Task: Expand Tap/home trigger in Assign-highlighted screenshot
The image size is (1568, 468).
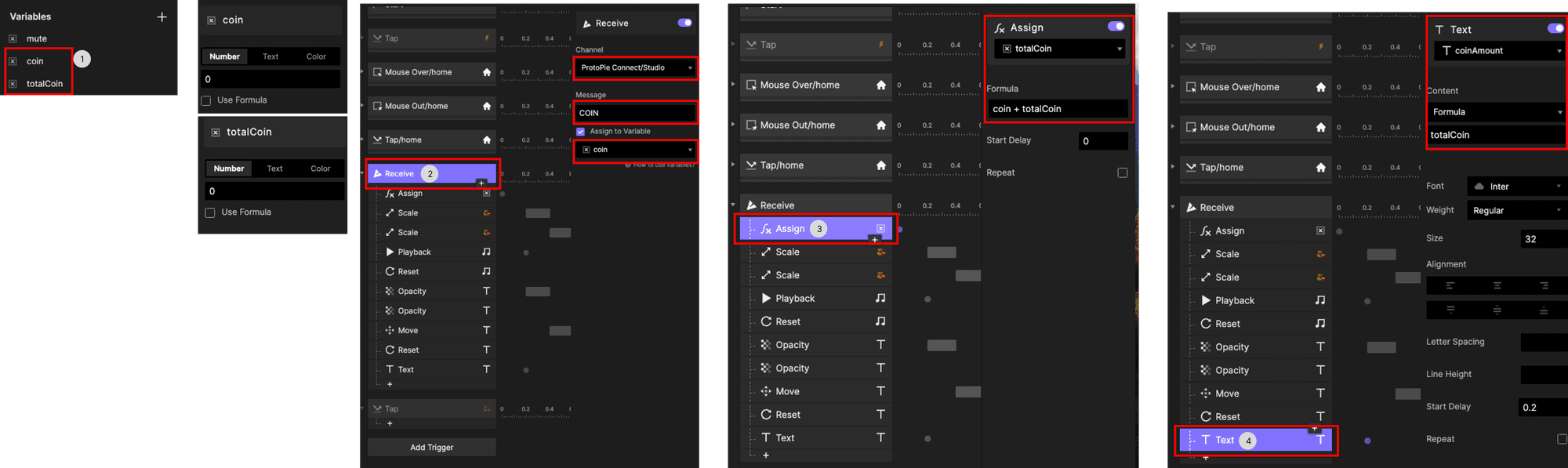Action: [733, 165]
